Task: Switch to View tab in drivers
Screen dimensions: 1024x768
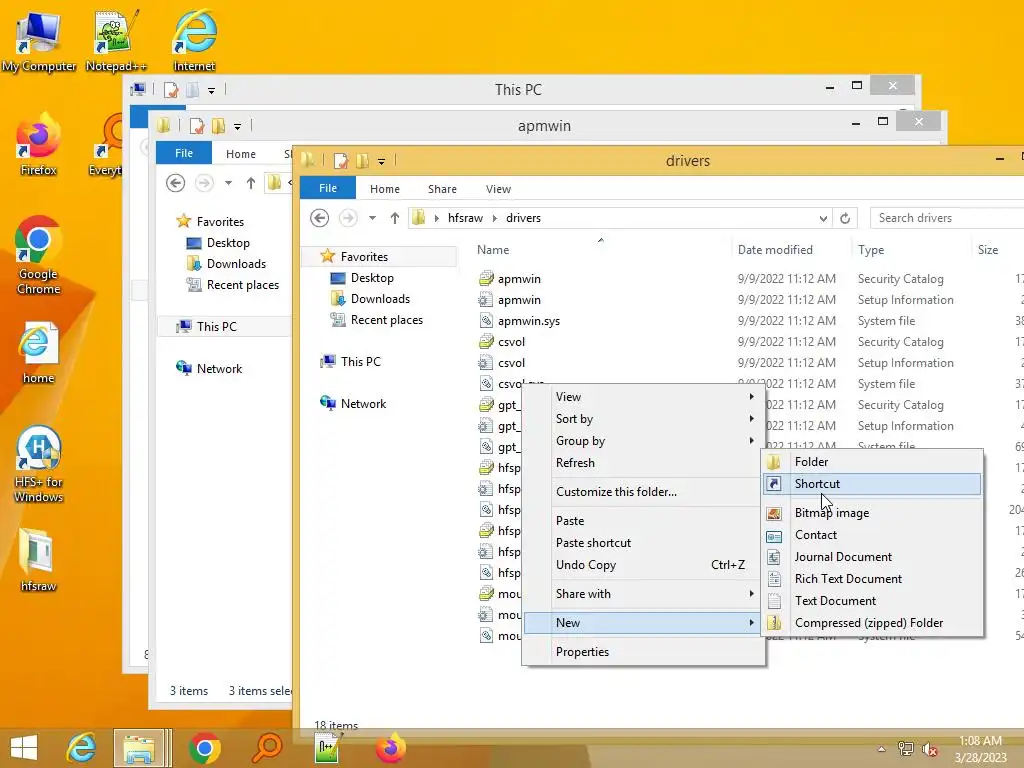Action: (x=498, y=189)
